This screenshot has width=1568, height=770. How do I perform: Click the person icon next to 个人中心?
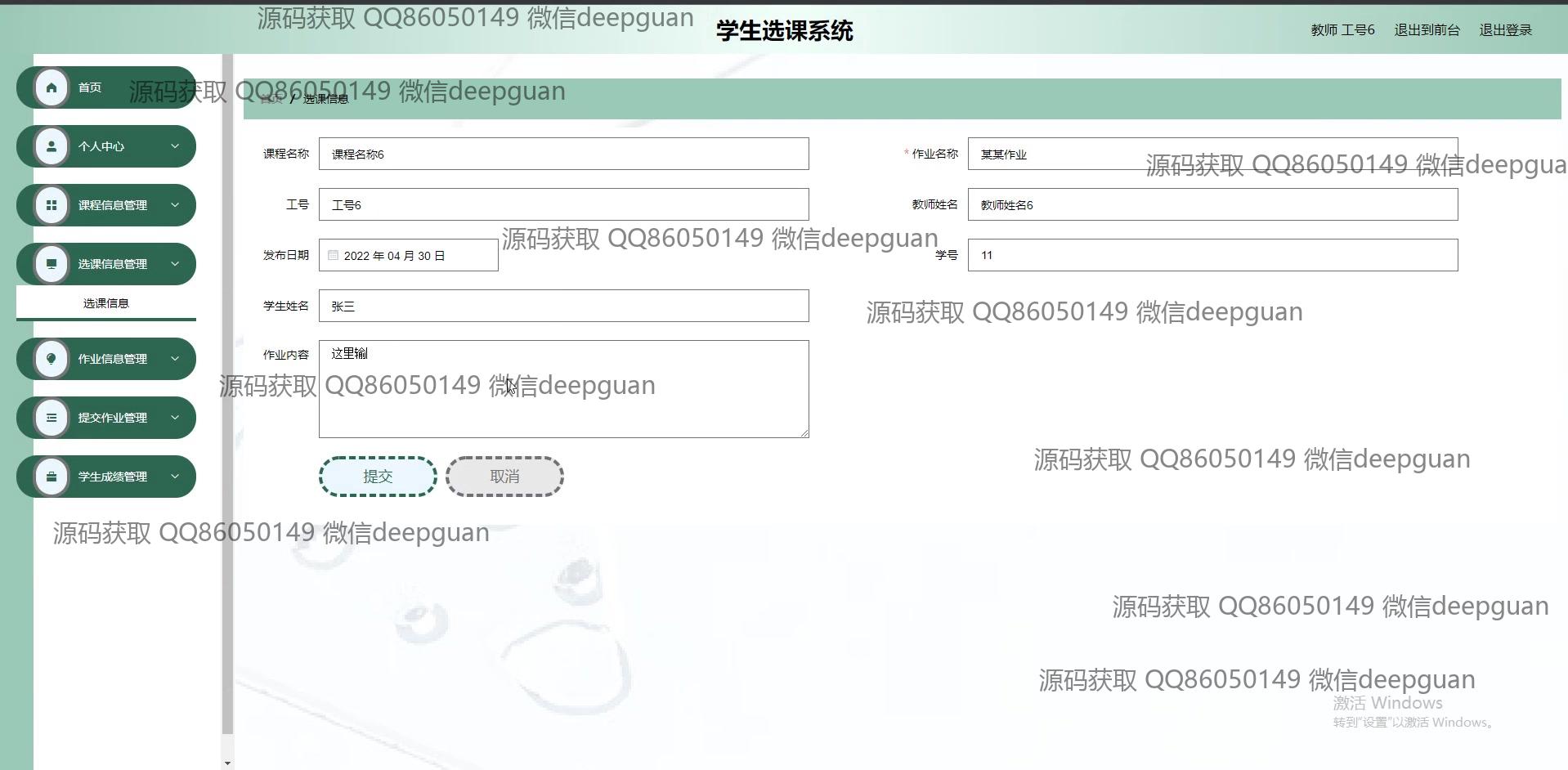52,146
